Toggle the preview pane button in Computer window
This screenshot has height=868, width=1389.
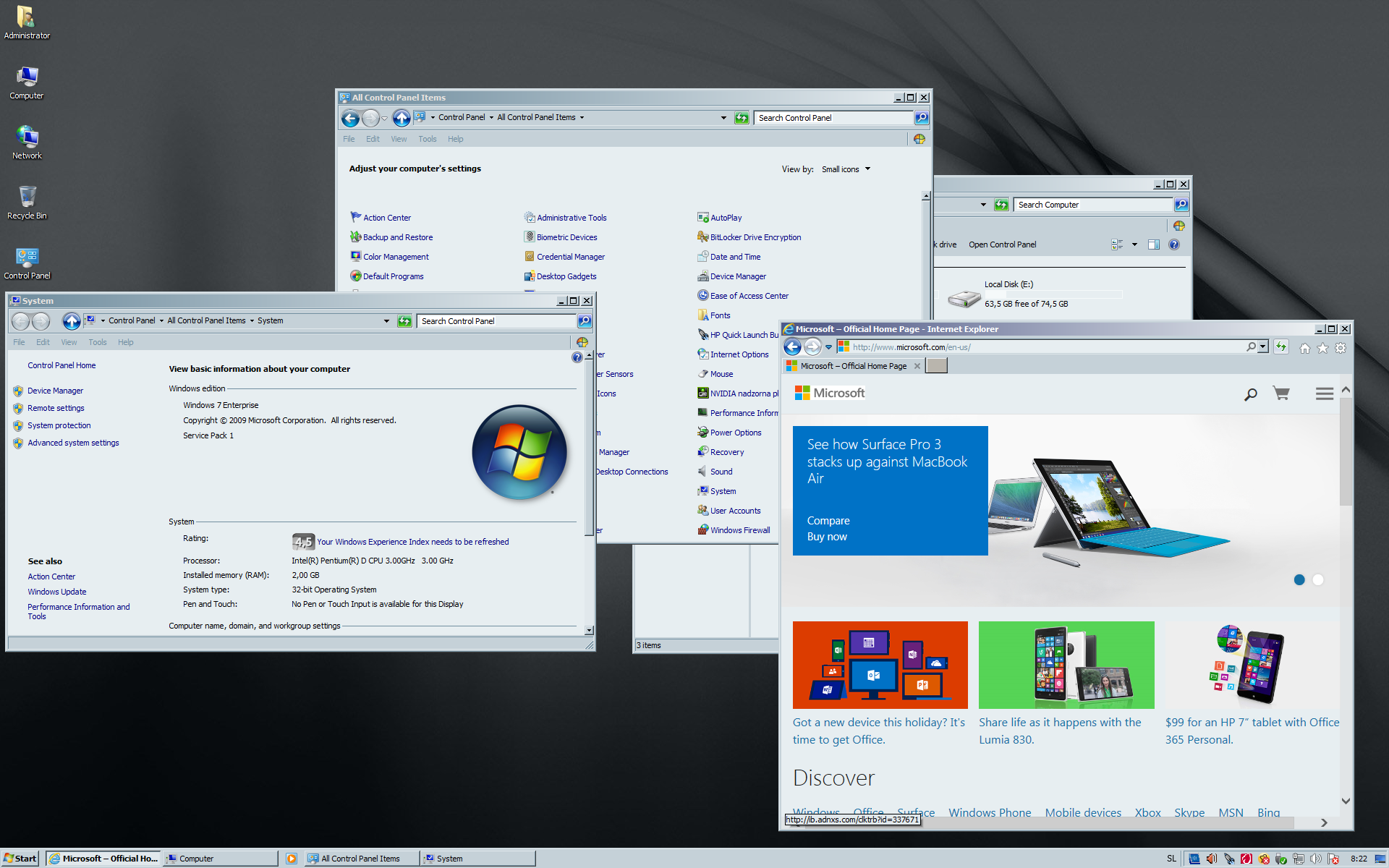click(1154, 244)
